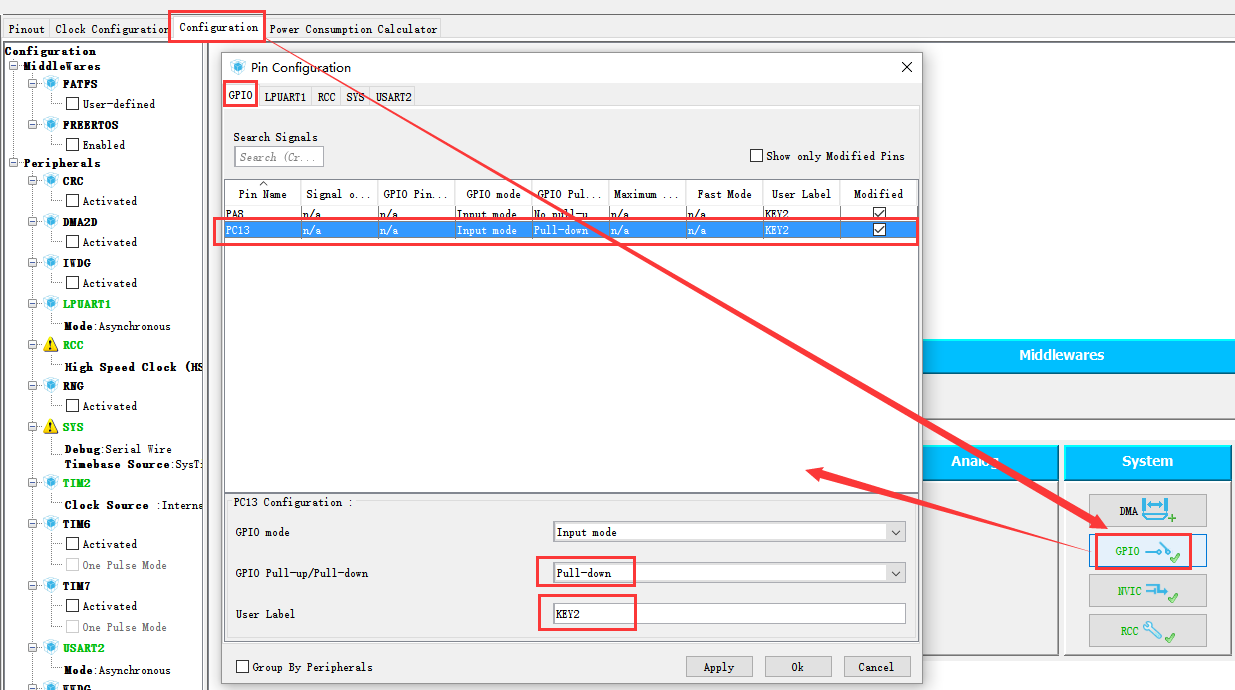
Task: Click the Search Signals input field
Action: (278, 156)
